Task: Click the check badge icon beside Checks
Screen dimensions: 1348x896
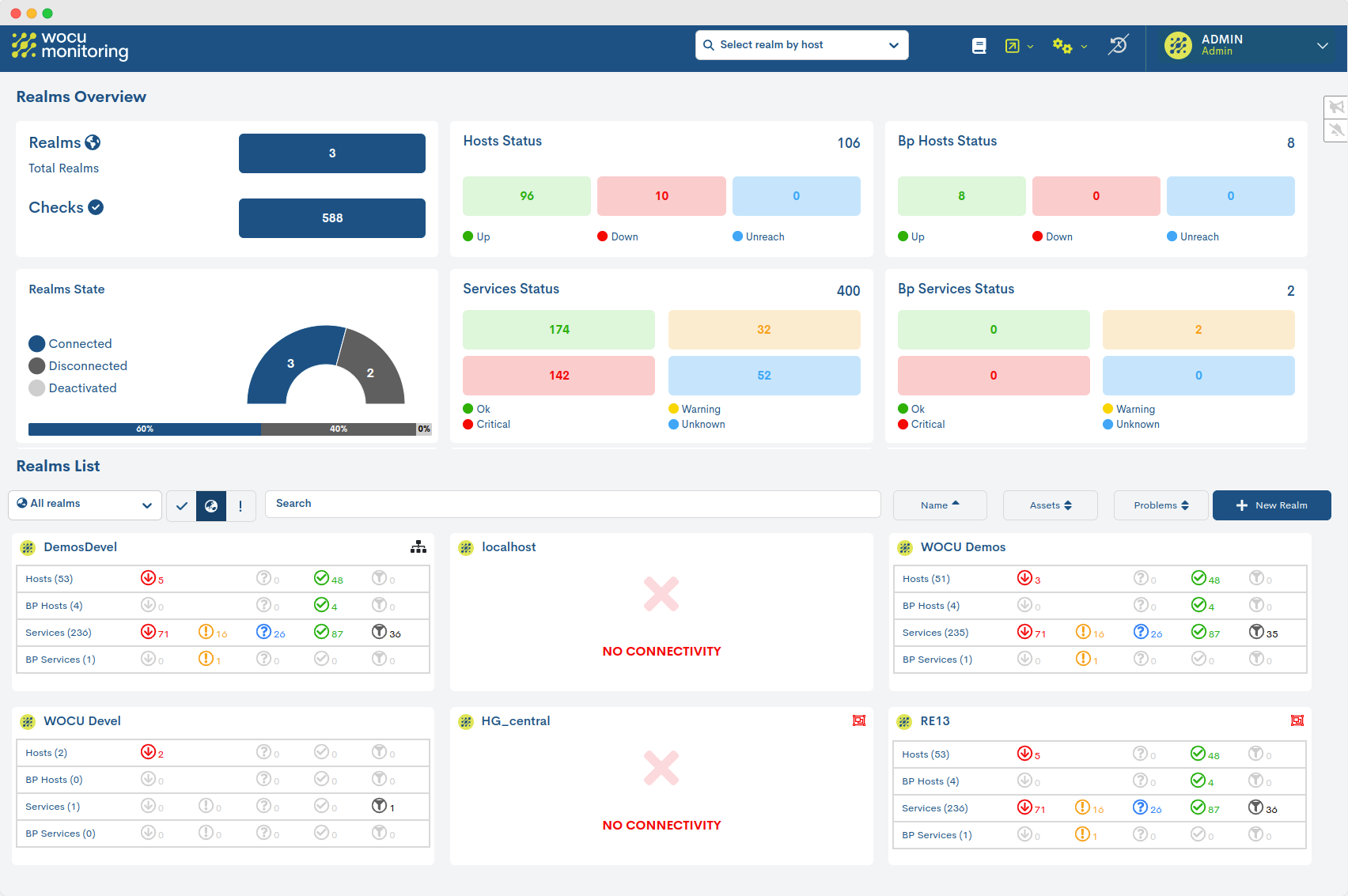Action: click(x=96, y=207)
